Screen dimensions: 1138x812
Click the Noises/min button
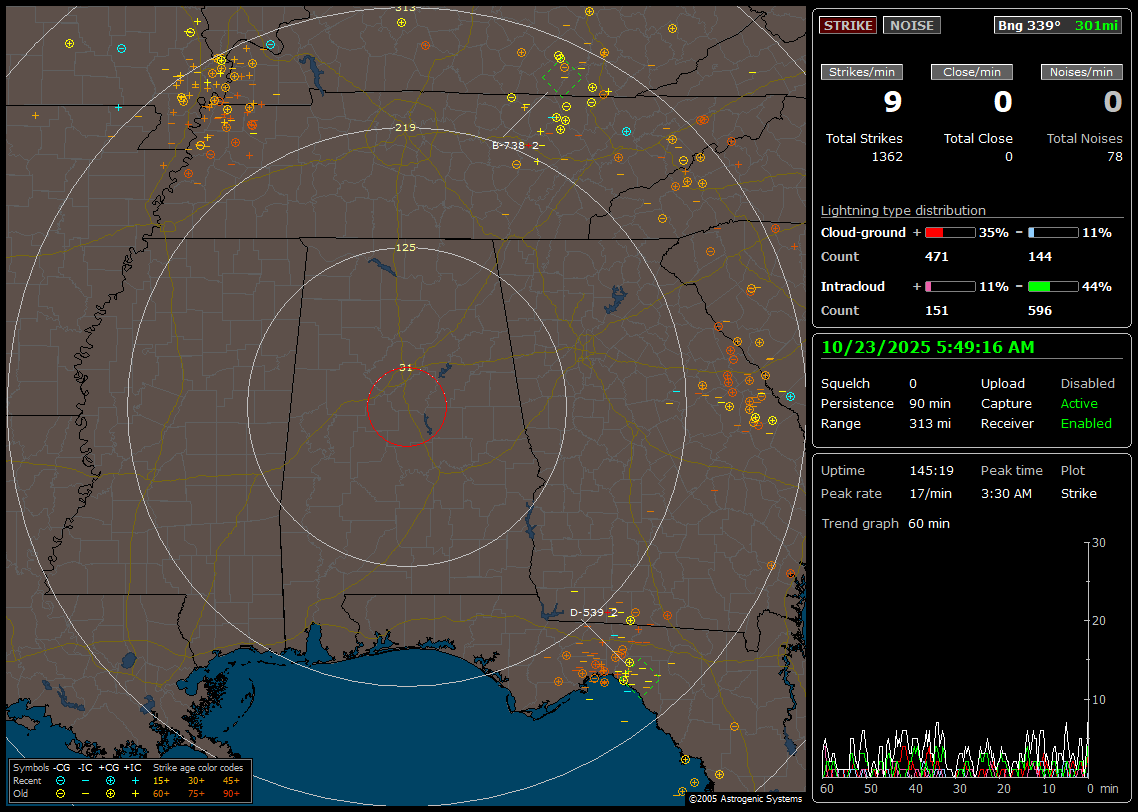(x=1081, y=72)
